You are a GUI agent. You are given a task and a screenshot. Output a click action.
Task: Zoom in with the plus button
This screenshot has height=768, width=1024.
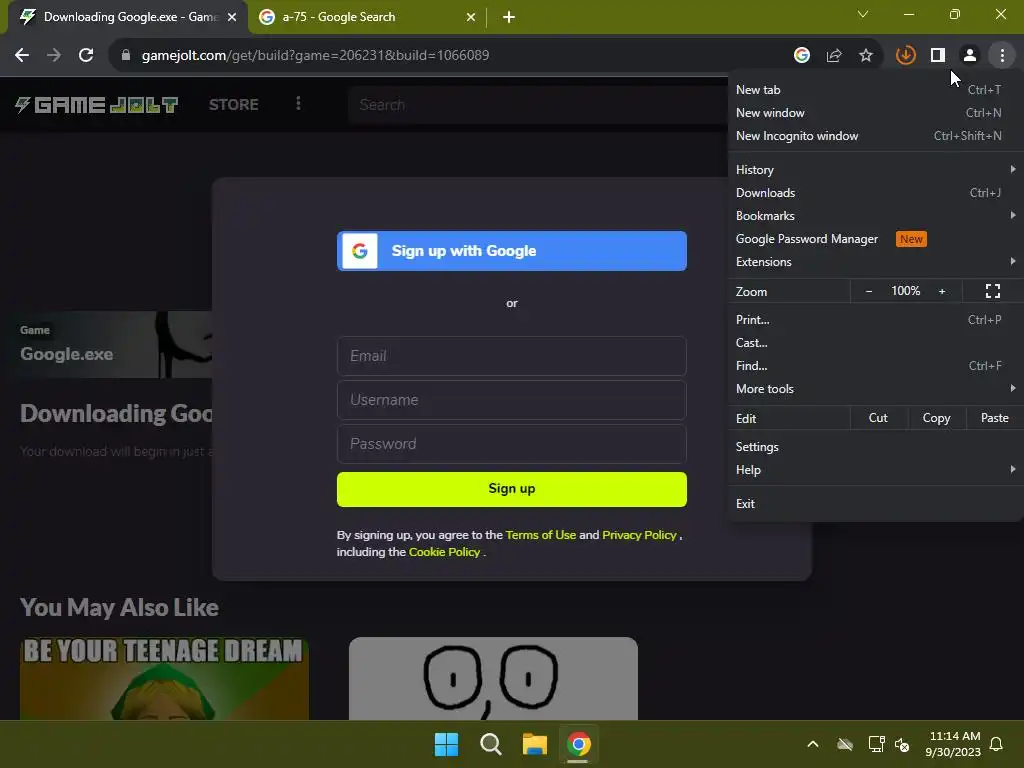[x=942, y=291]
